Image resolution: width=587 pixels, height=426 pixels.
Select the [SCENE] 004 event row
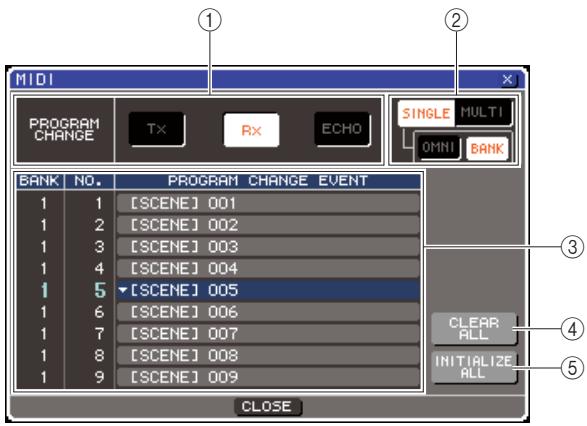pyautogui.click(x=268, y=268)
